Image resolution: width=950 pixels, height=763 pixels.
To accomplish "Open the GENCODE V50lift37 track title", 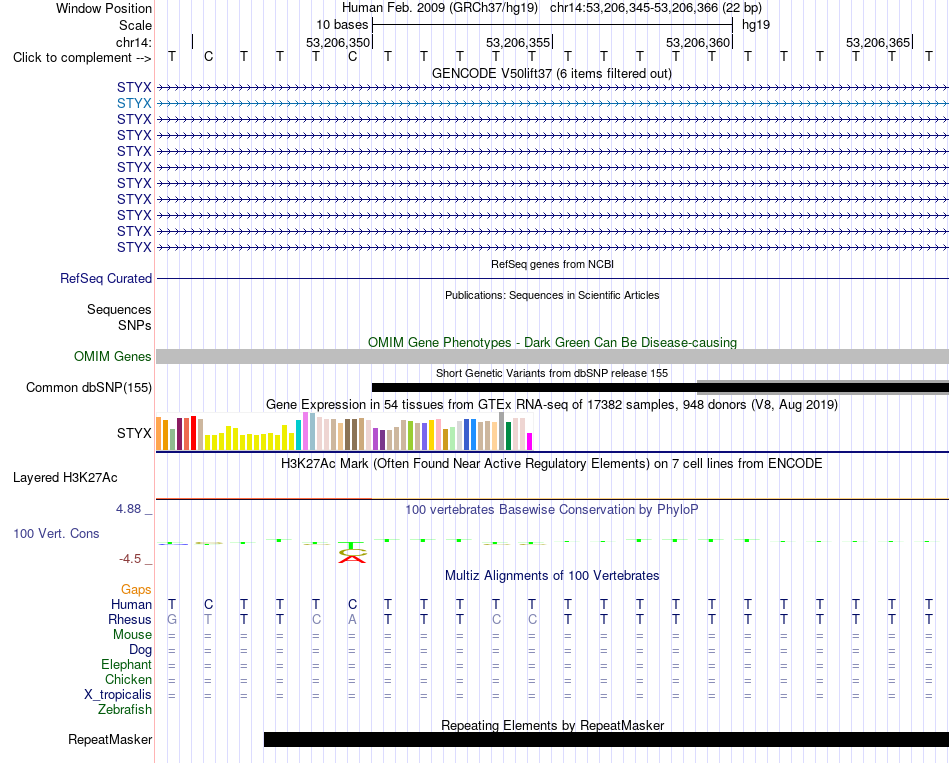I will pos(552,73).
